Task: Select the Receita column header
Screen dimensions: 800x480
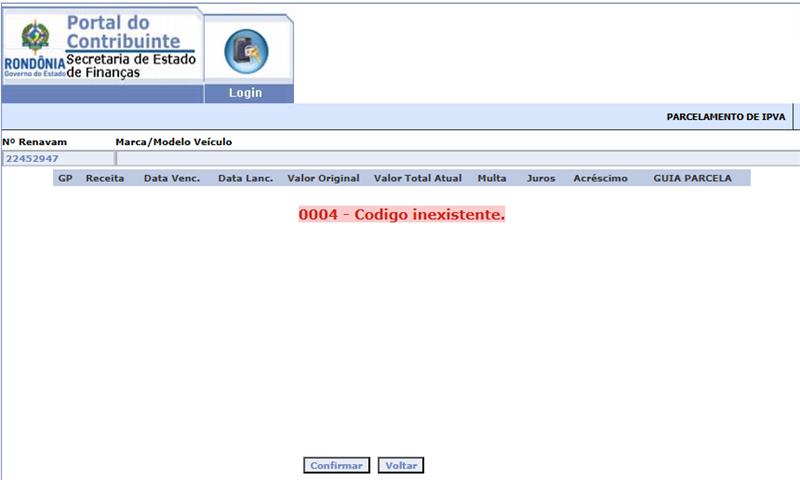Action: click(x=105, y=178)
